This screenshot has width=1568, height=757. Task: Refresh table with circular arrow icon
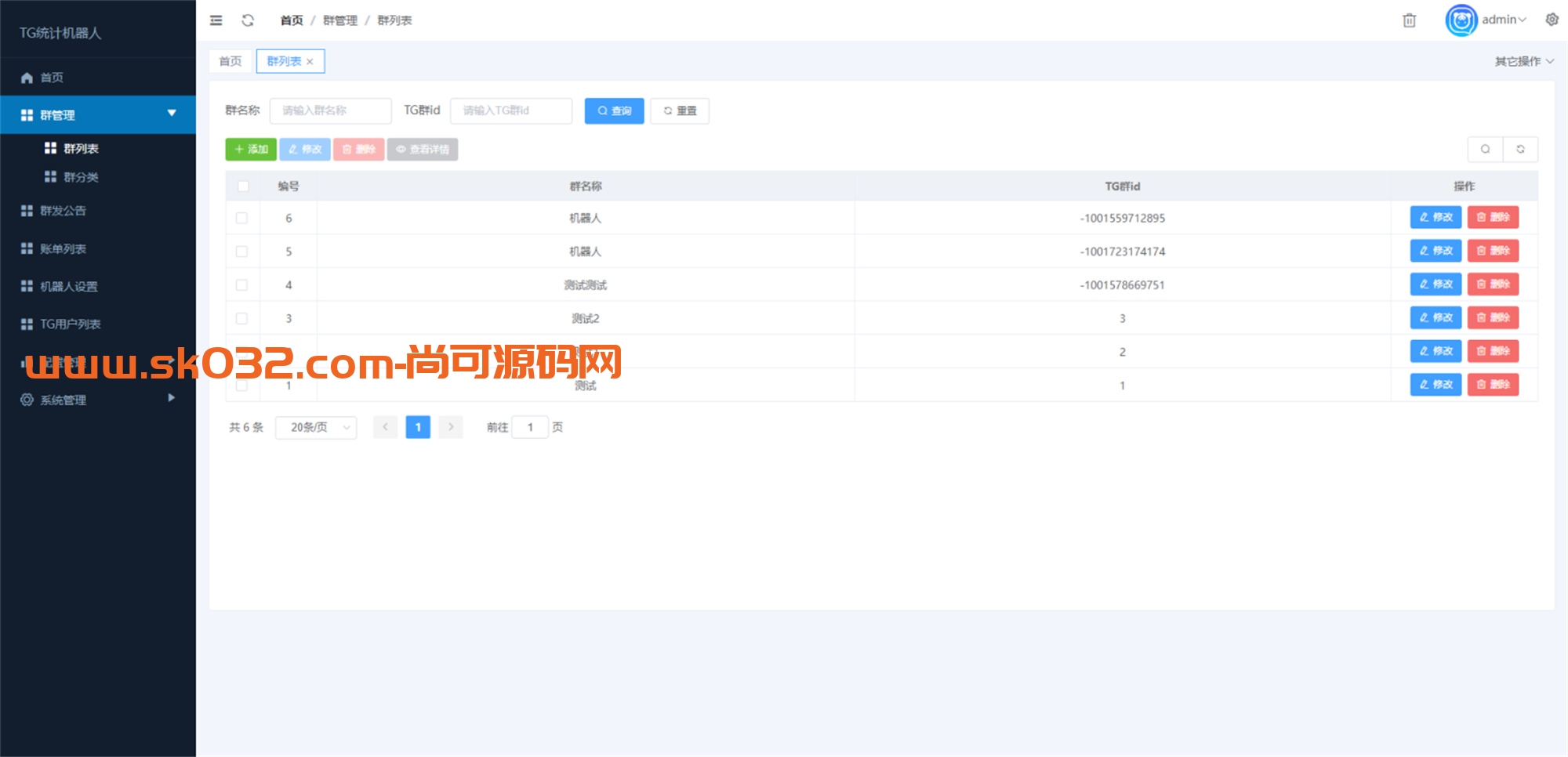tap(1520, 149)
